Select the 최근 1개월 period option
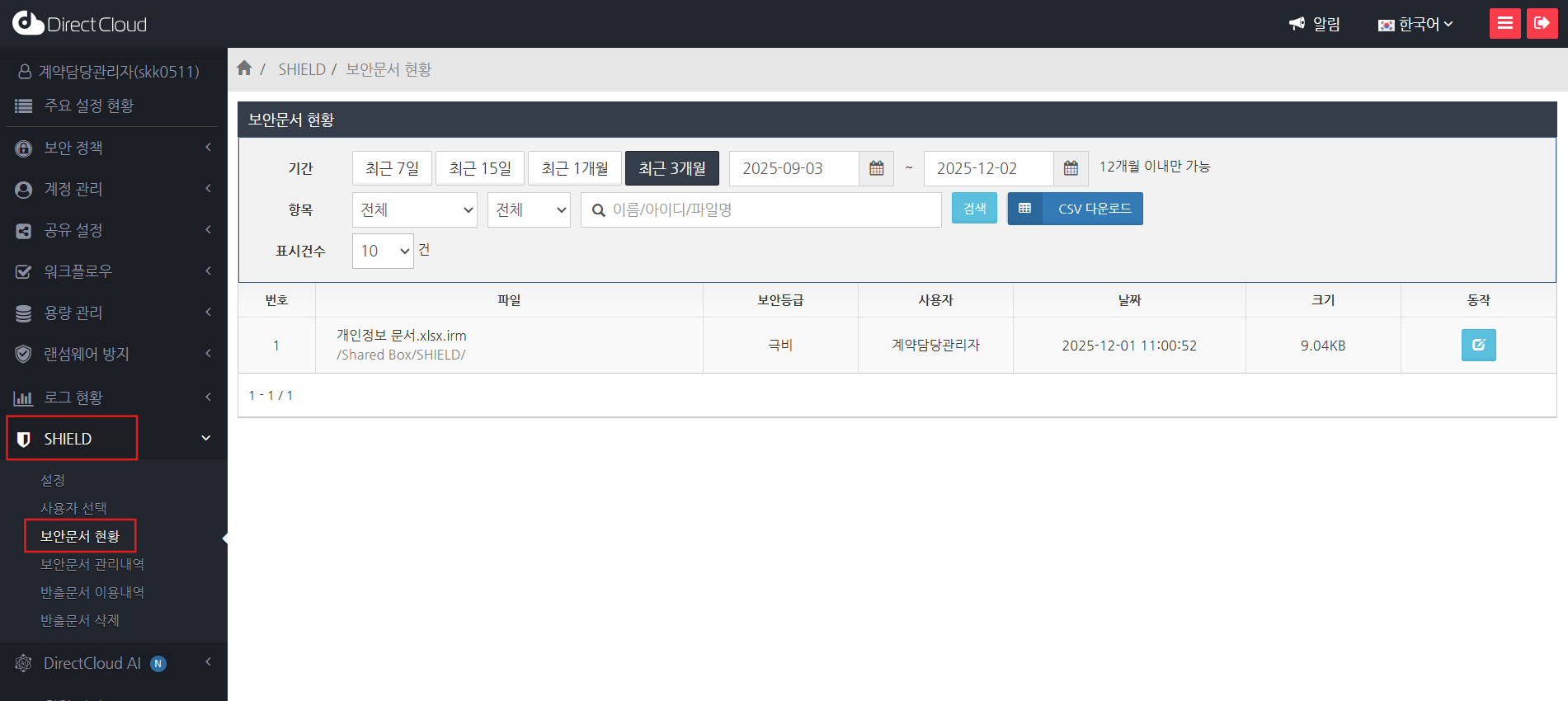Viewport: 1568px width, 701px height. click(x=575, y=168)
